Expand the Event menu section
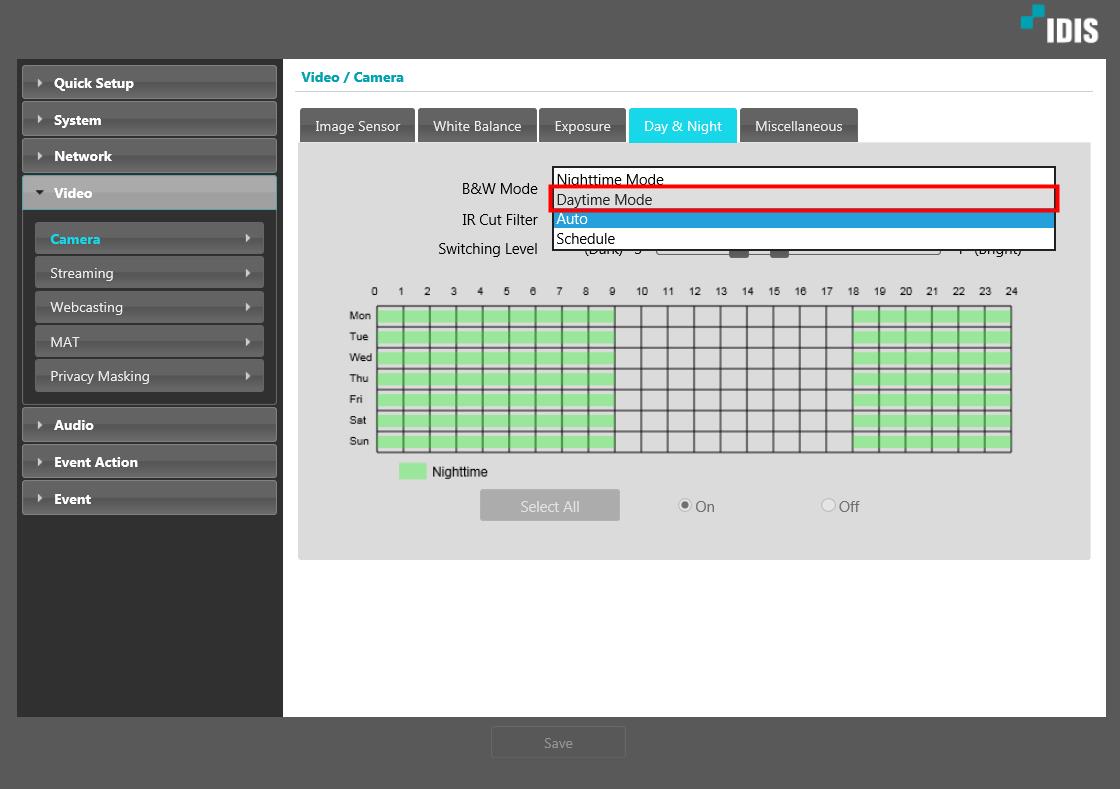 pos(149,498)
